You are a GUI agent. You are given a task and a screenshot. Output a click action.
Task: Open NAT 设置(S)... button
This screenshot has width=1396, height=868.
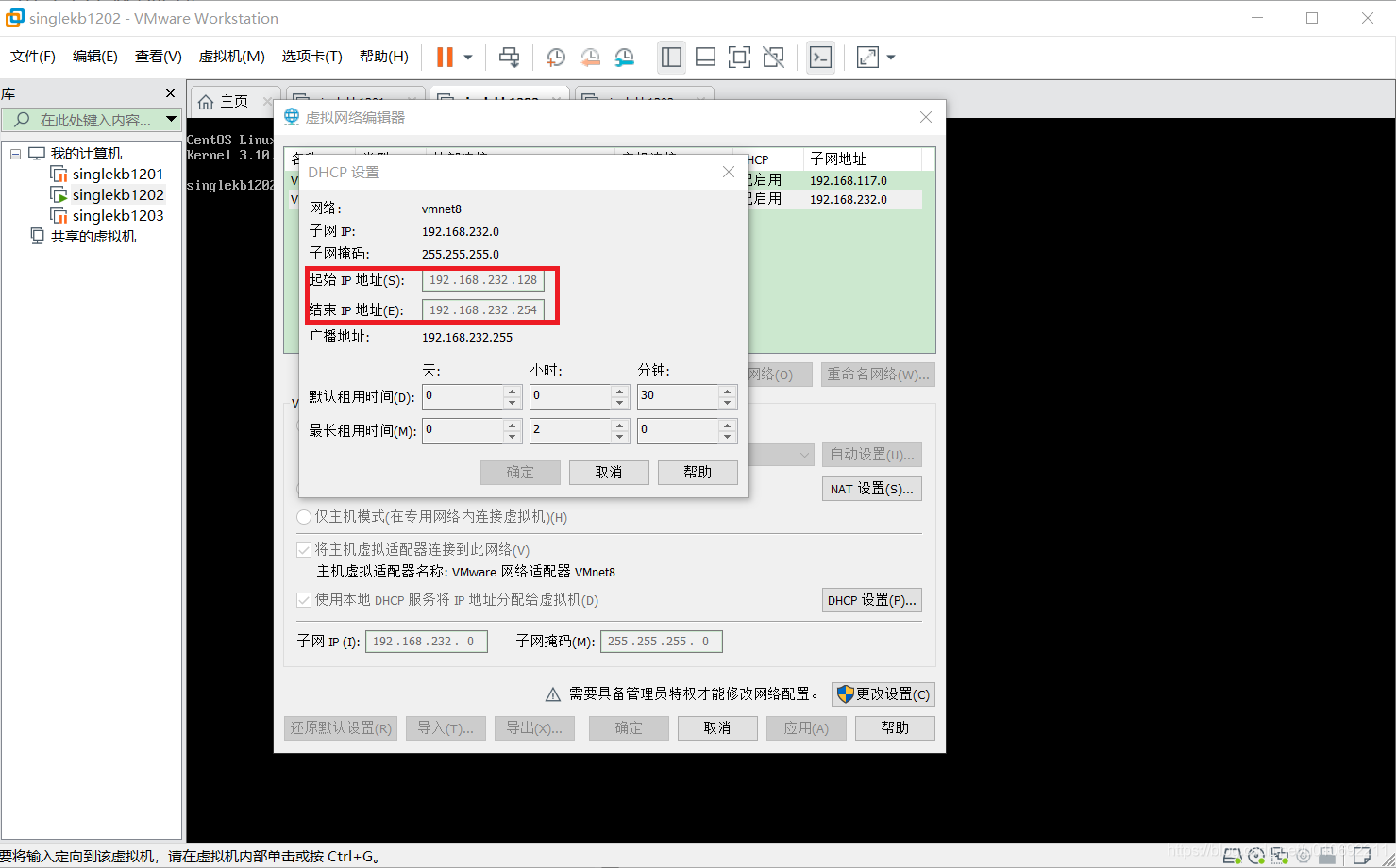click(x=872, y=489)
